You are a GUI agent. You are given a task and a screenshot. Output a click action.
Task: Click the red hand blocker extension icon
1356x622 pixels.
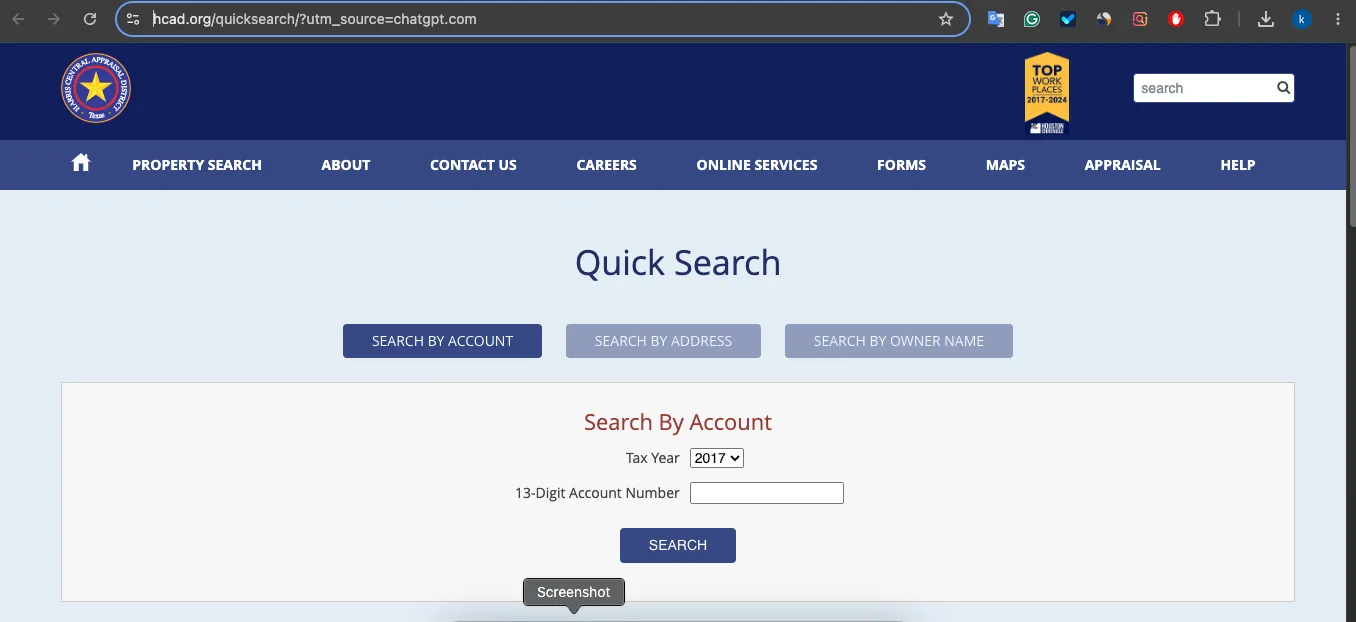click(1176, 19)
